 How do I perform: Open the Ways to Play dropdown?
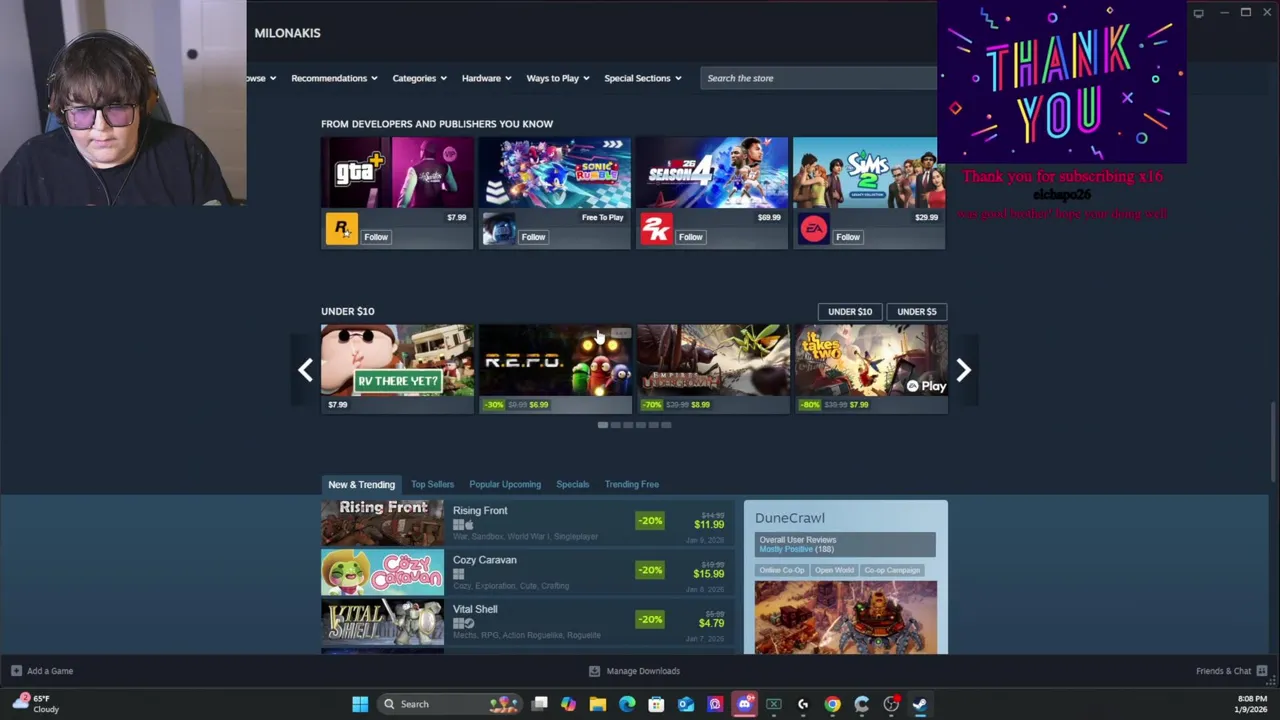pos(558,78)
